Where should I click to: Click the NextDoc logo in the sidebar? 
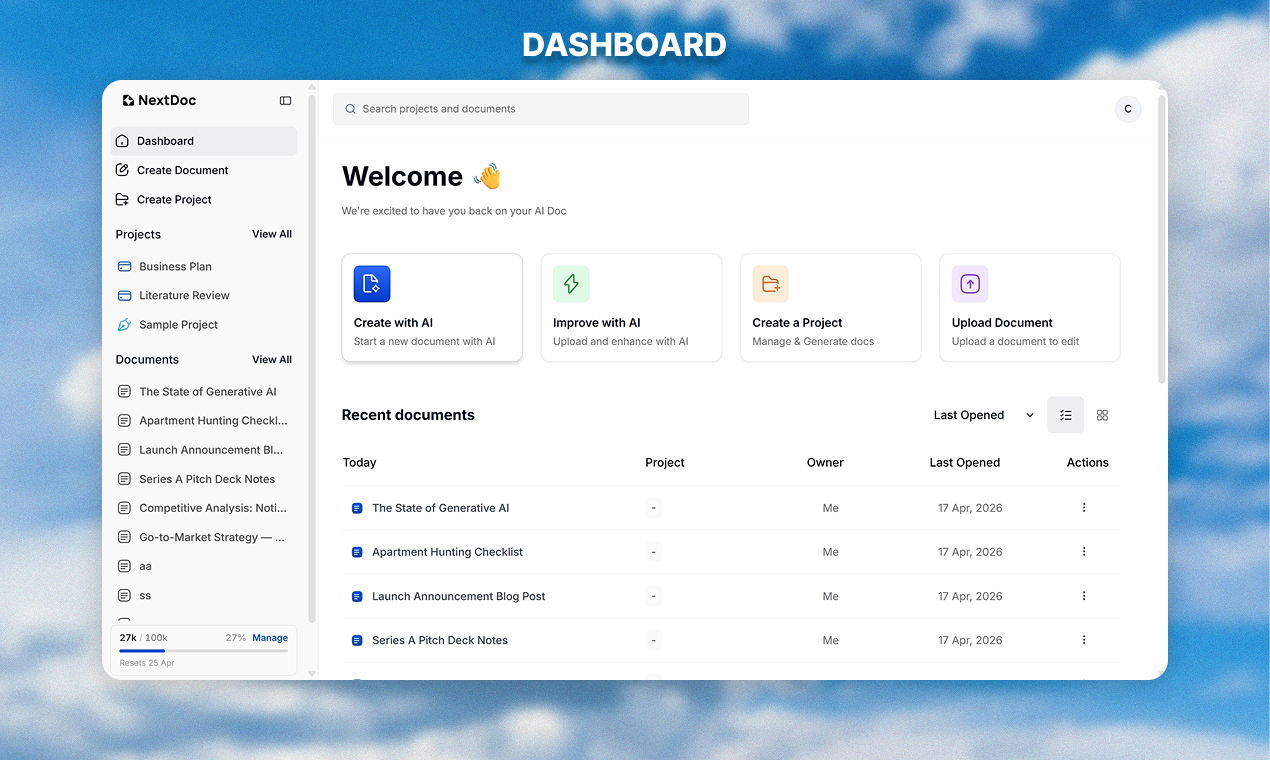158,100
